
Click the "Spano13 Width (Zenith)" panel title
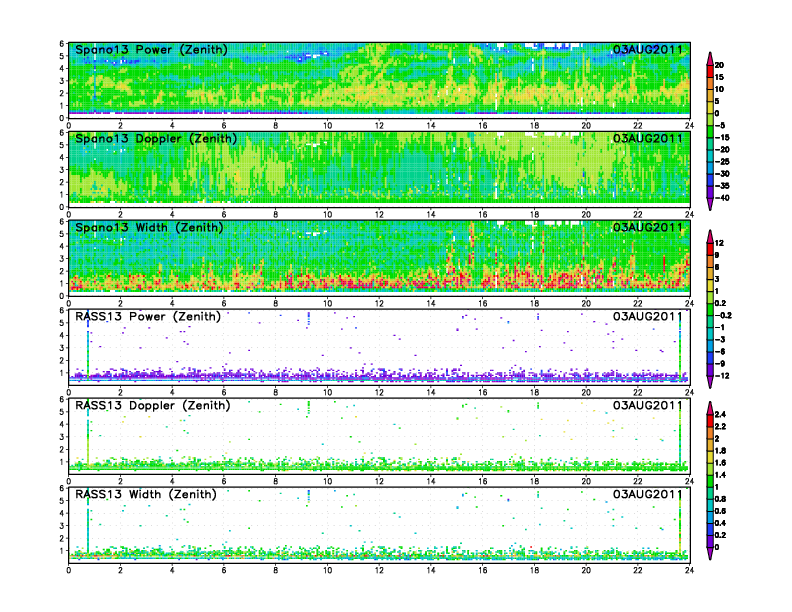[x=149, y=227]
